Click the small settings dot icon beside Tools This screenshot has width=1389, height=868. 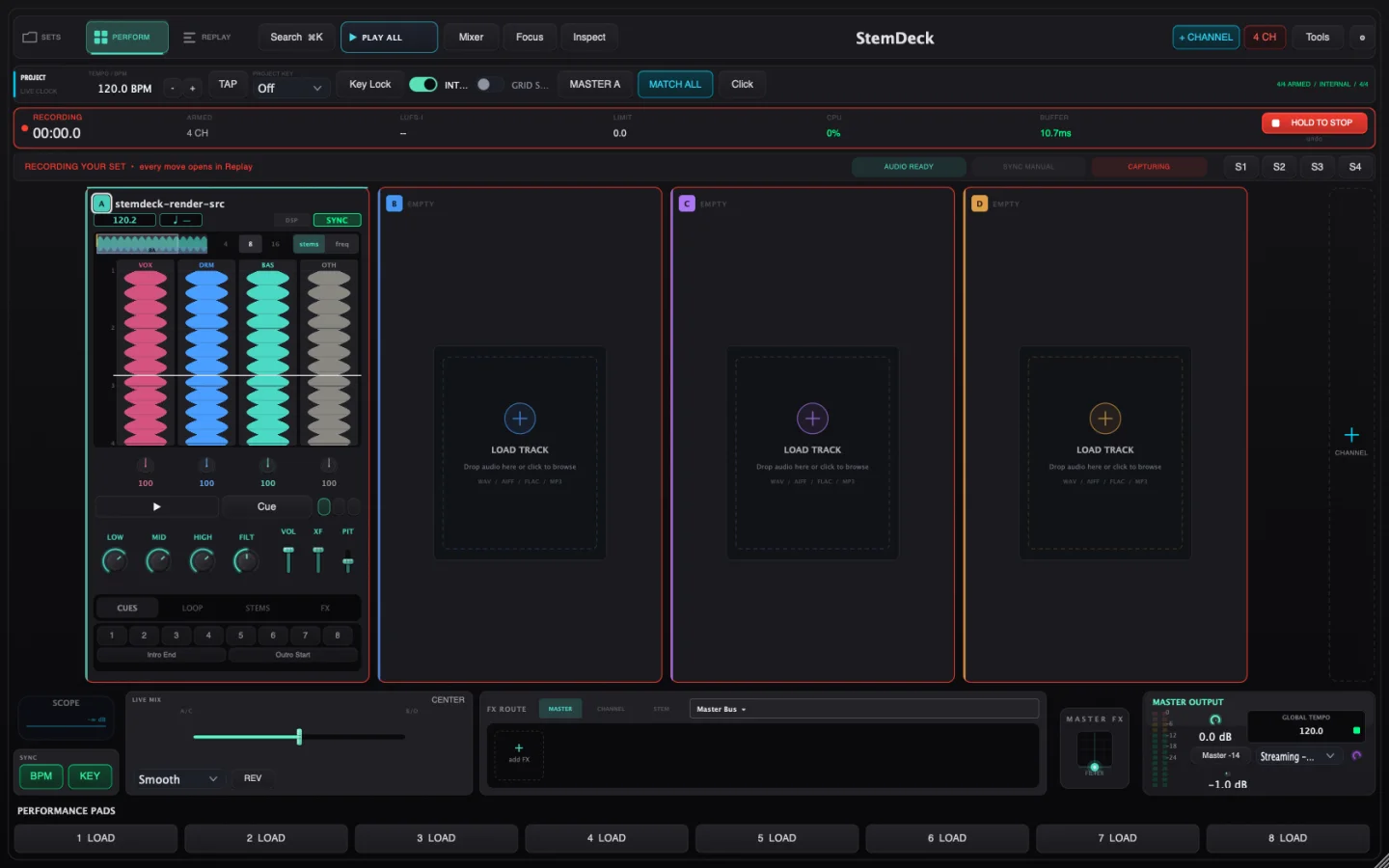(x=1362, y=38)
